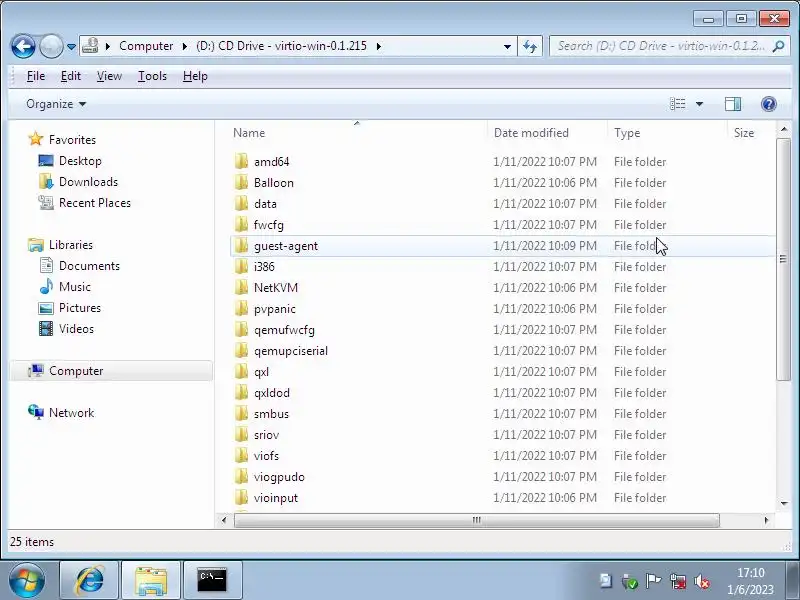
Task: Select the amd64 folder icon
Action: [x=241, y=162]
